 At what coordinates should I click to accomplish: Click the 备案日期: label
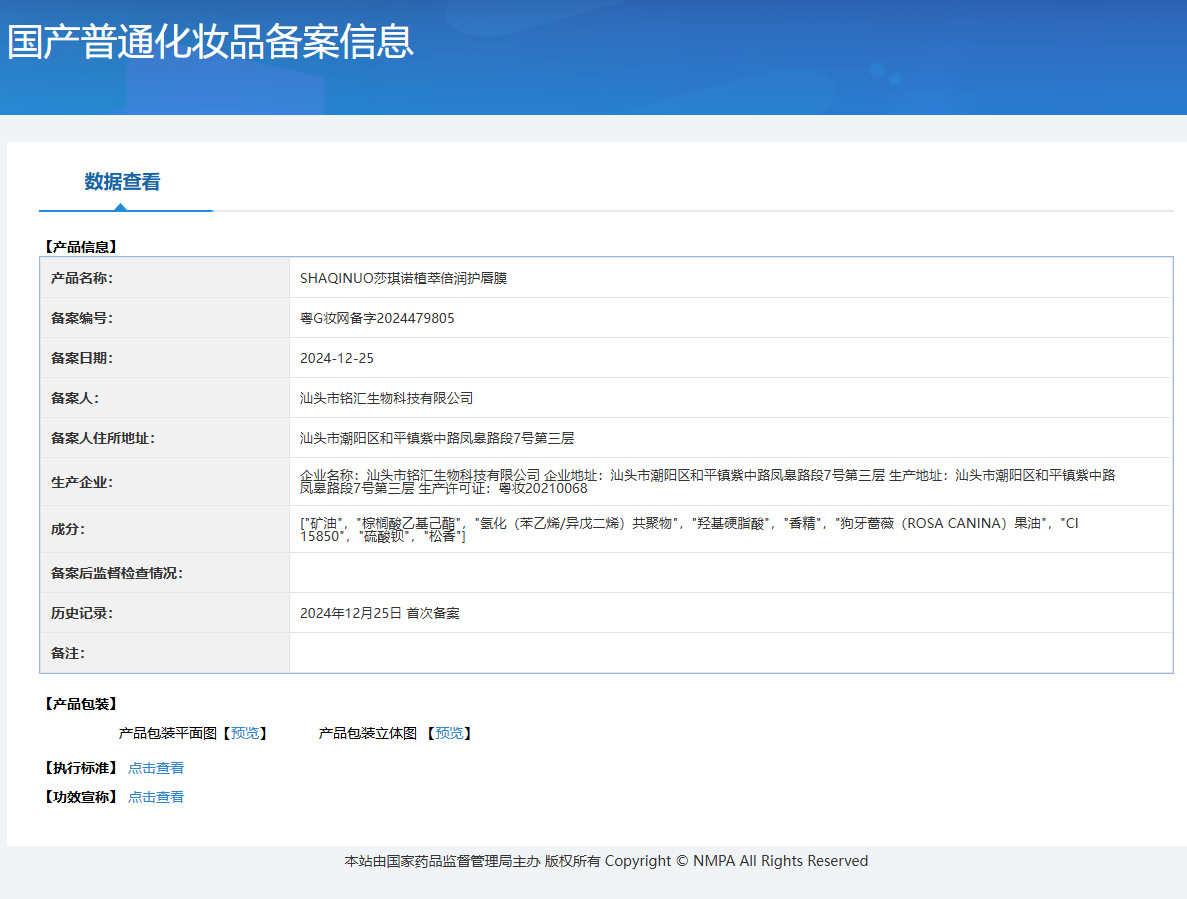pos(82,359)
